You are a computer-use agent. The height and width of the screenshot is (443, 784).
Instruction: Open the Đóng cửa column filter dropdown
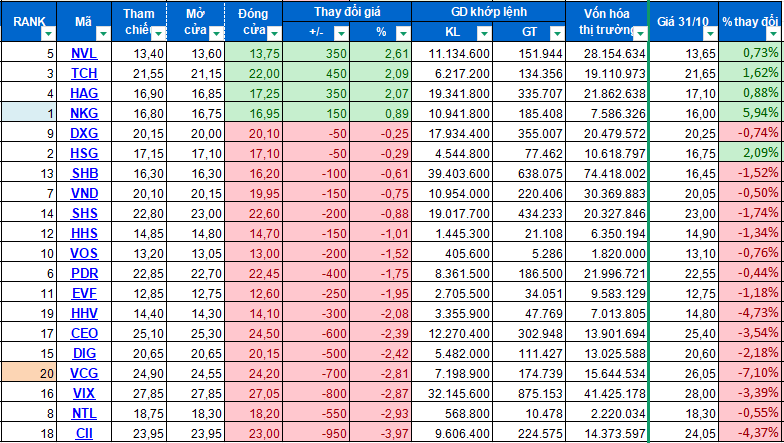click(274, 34)
